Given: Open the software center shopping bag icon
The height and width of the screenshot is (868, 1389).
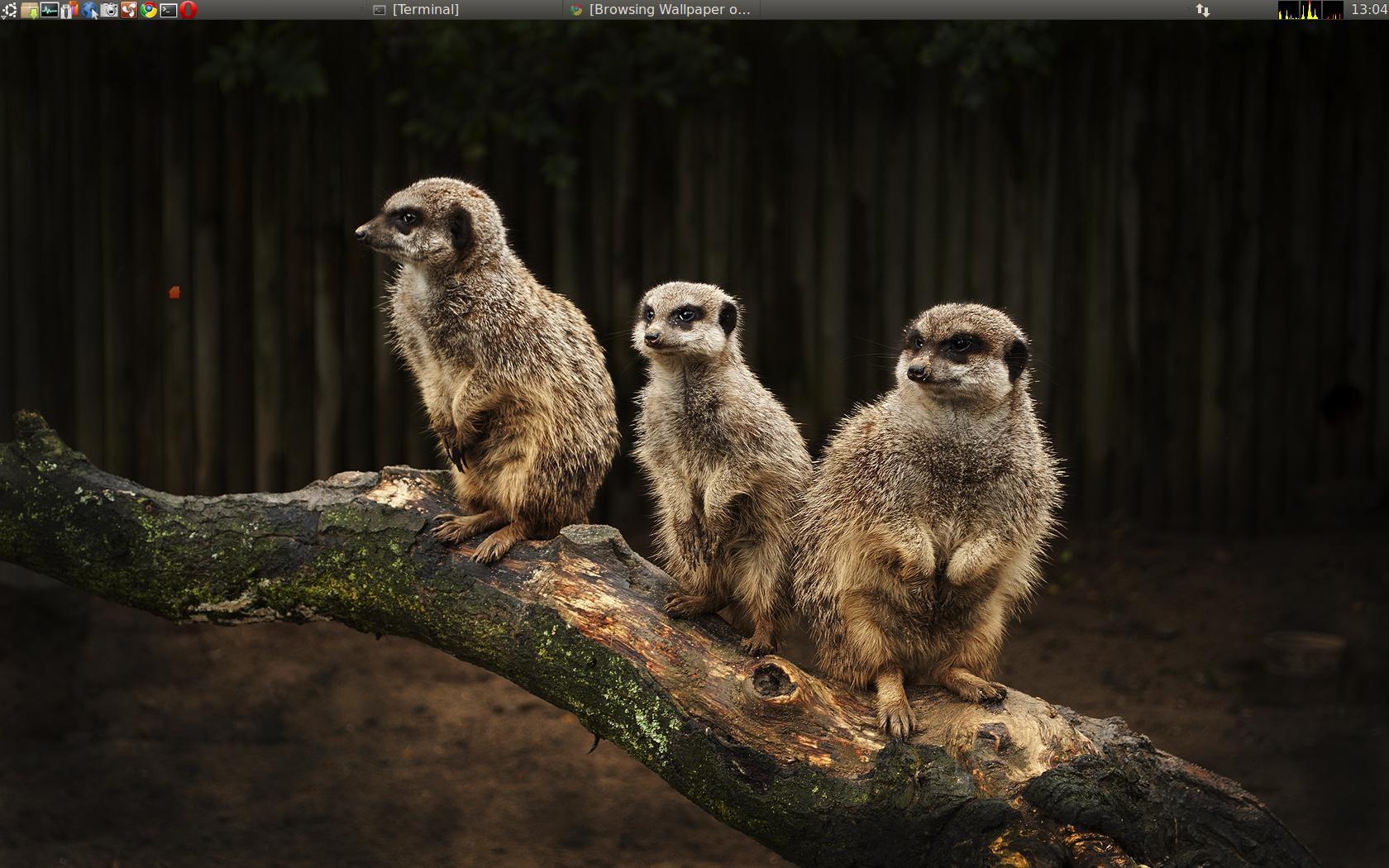Looking at the screenshot, I should point(69,10).
